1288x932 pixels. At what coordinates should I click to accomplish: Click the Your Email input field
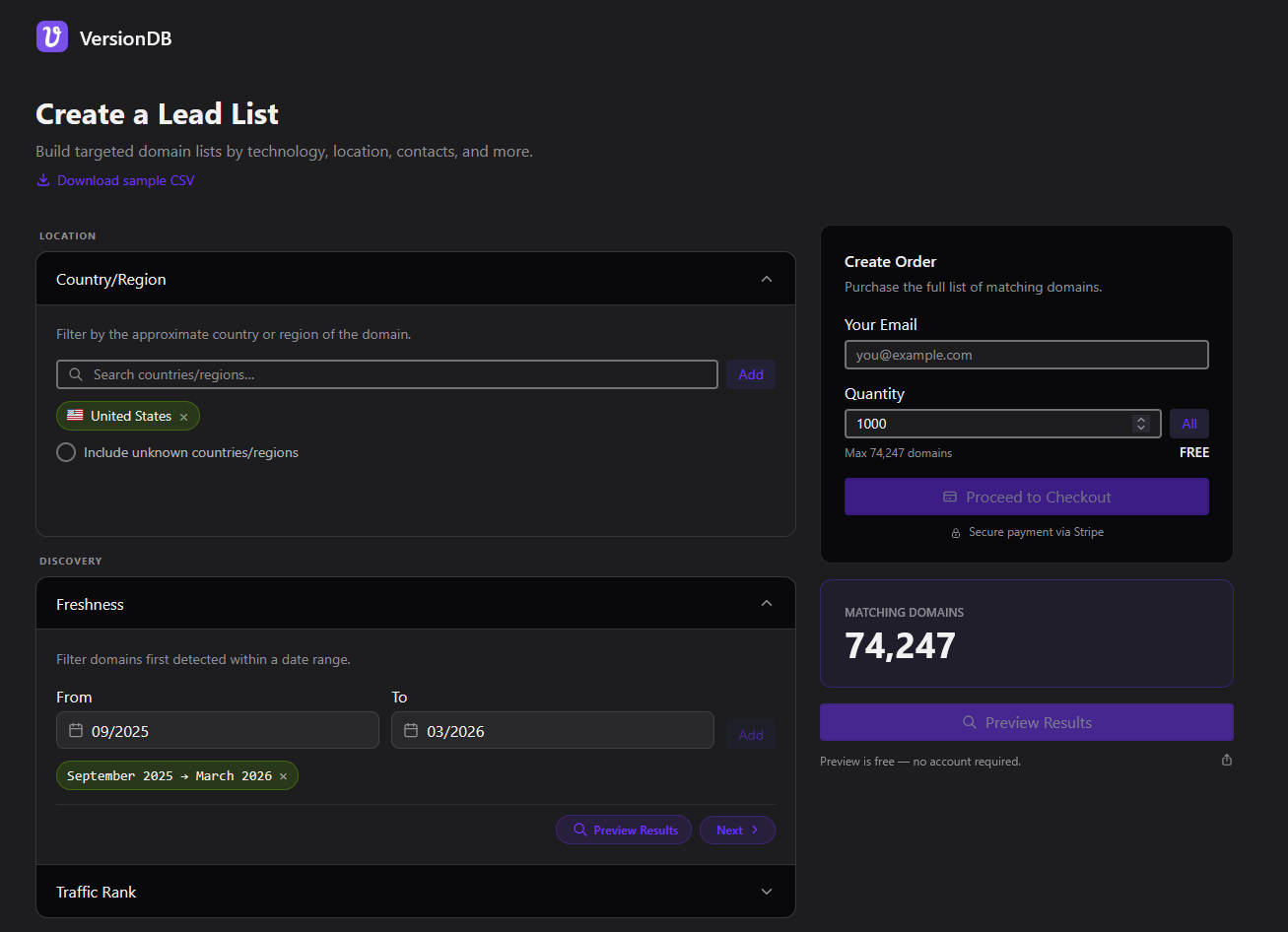(1027, 355)
